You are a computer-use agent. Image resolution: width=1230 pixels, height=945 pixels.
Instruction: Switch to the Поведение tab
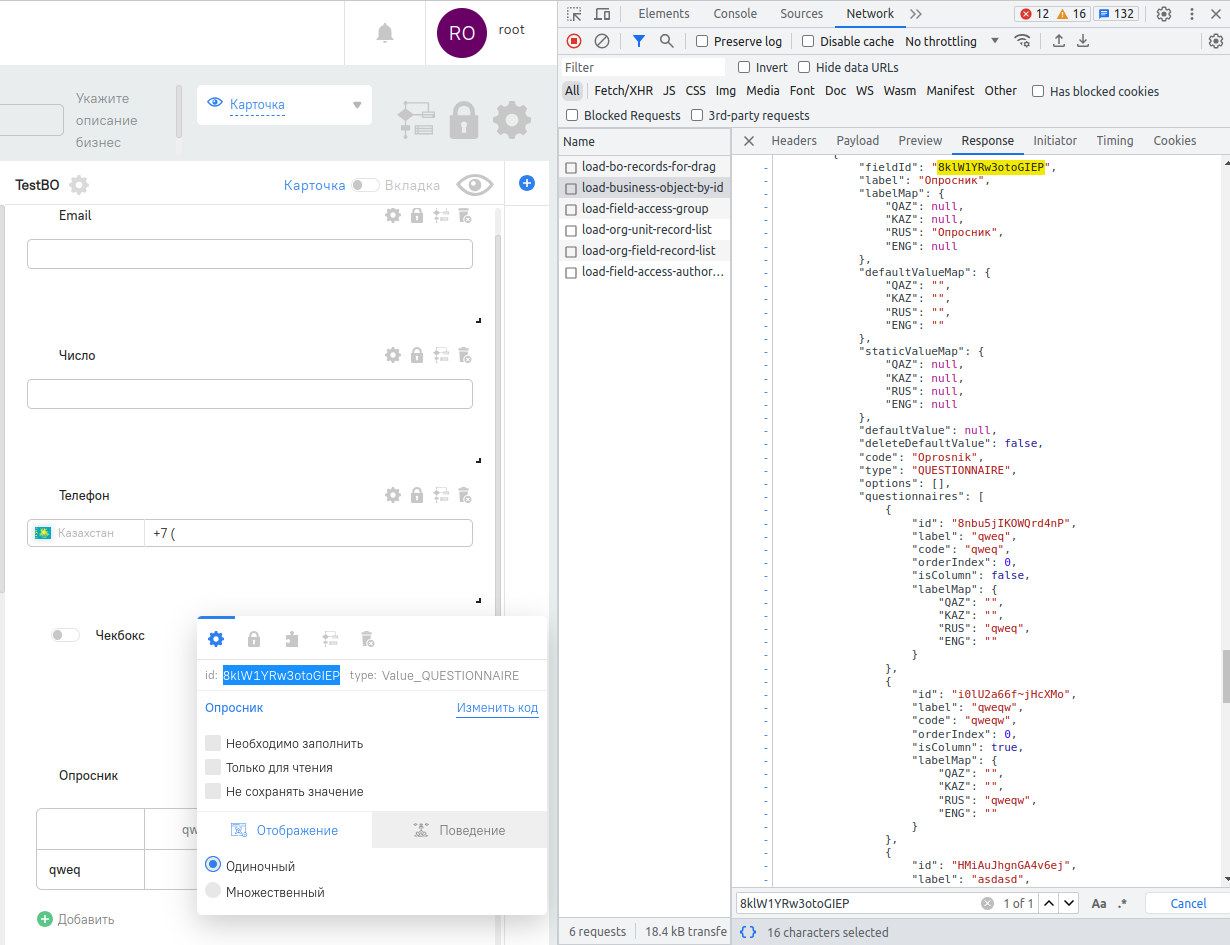pos(459,830)
